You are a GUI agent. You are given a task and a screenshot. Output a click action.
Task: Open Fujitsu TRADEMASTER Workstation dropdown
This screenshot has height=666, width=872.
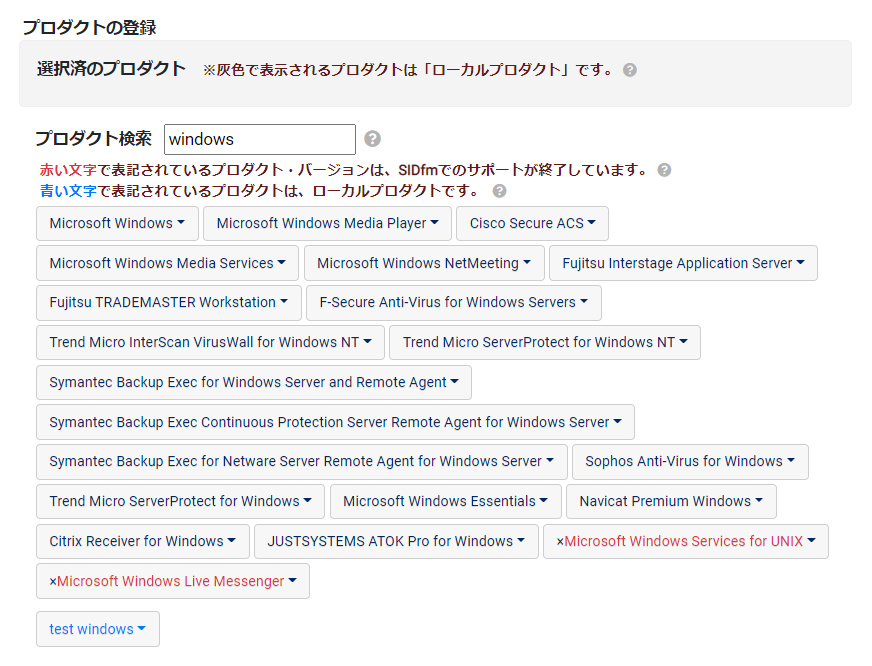click(169, 303)
